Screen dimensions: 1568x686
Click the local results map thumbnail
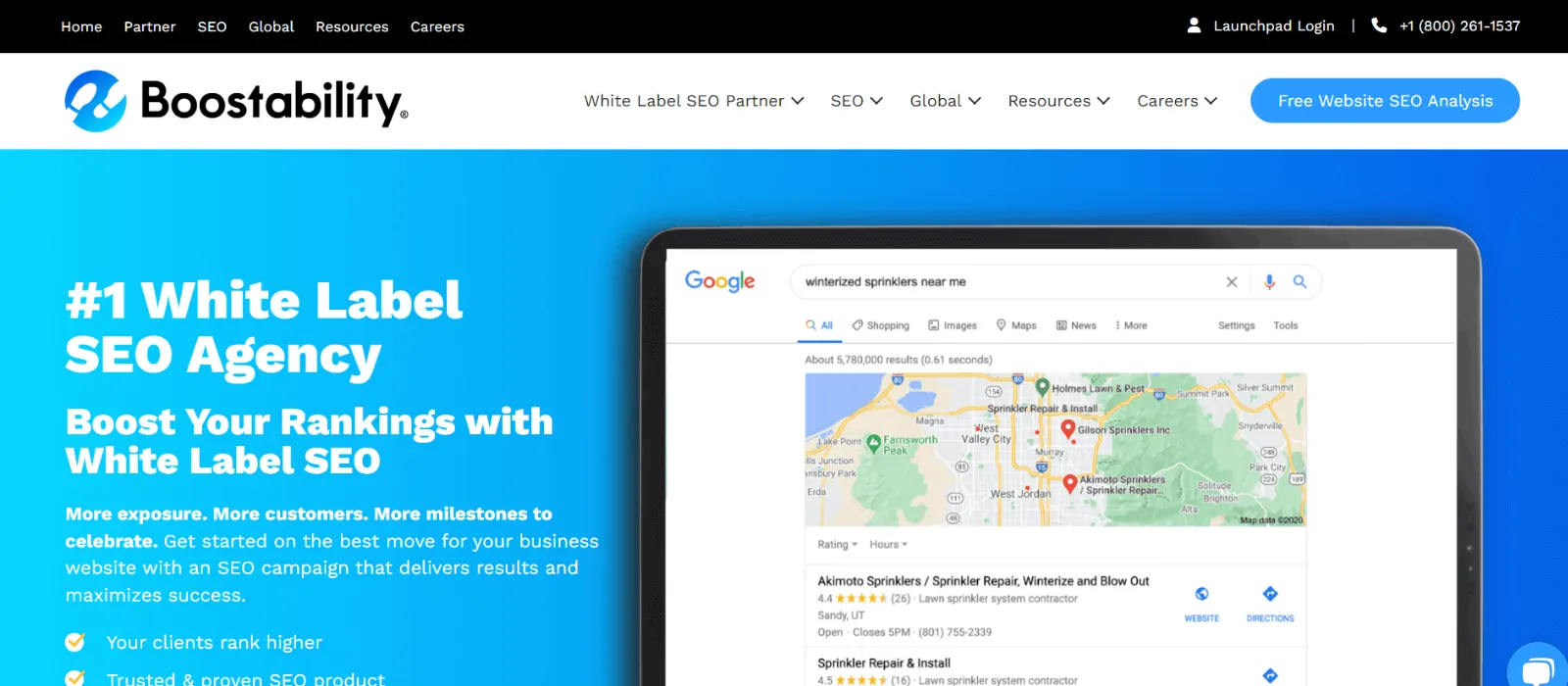[1055, 450]
